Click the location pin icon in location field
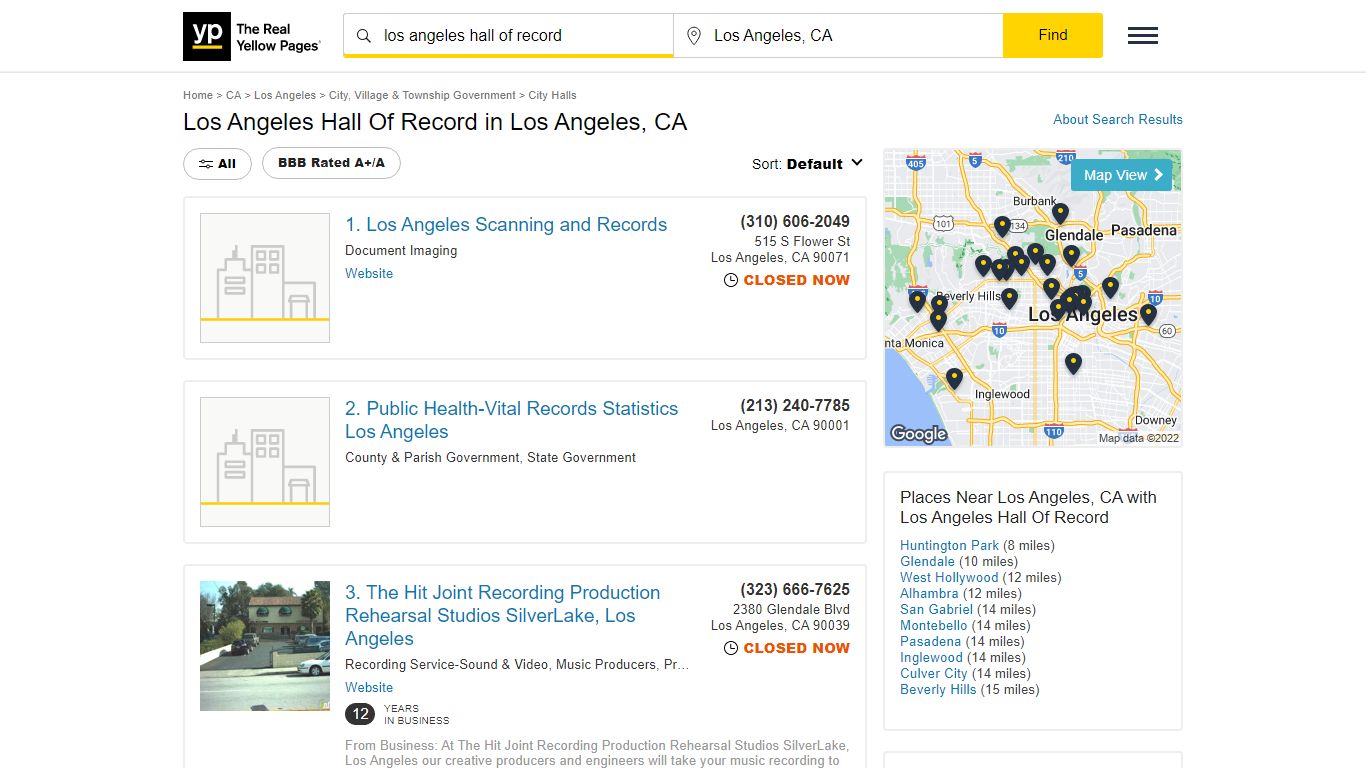 694,36
